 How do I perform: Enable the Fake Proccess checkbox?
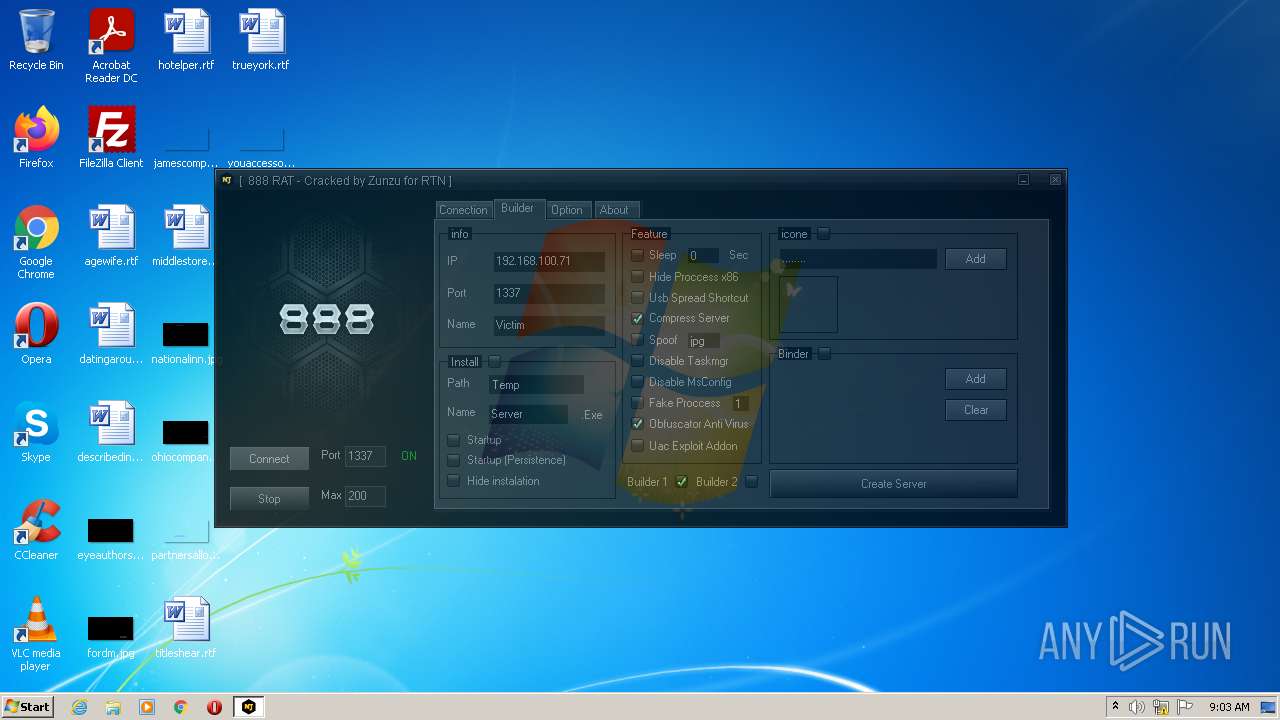pyautogui.click(x=637, y=403)
